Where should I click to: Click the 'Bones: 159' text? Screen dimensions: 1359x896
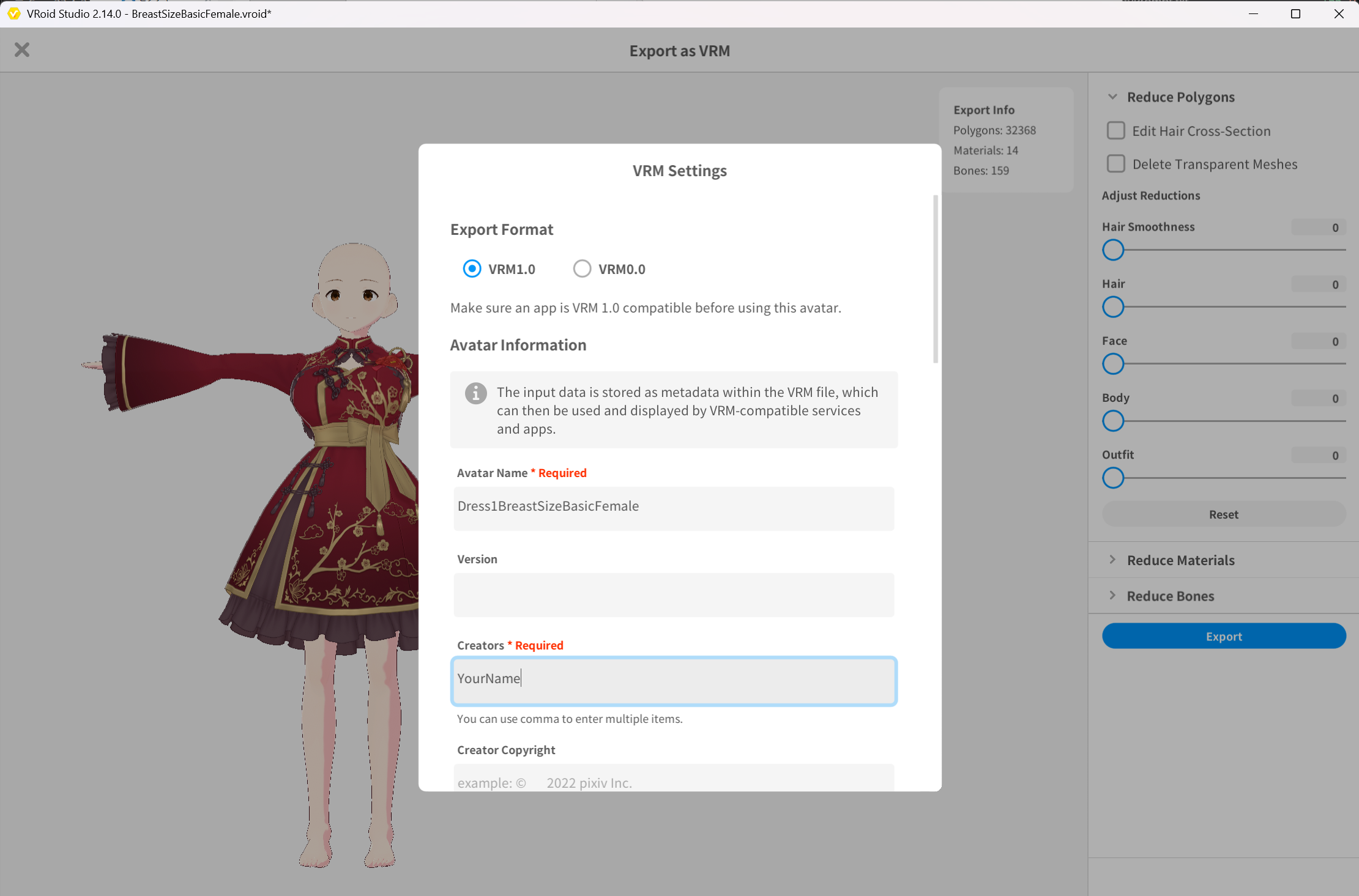(981, 171)
